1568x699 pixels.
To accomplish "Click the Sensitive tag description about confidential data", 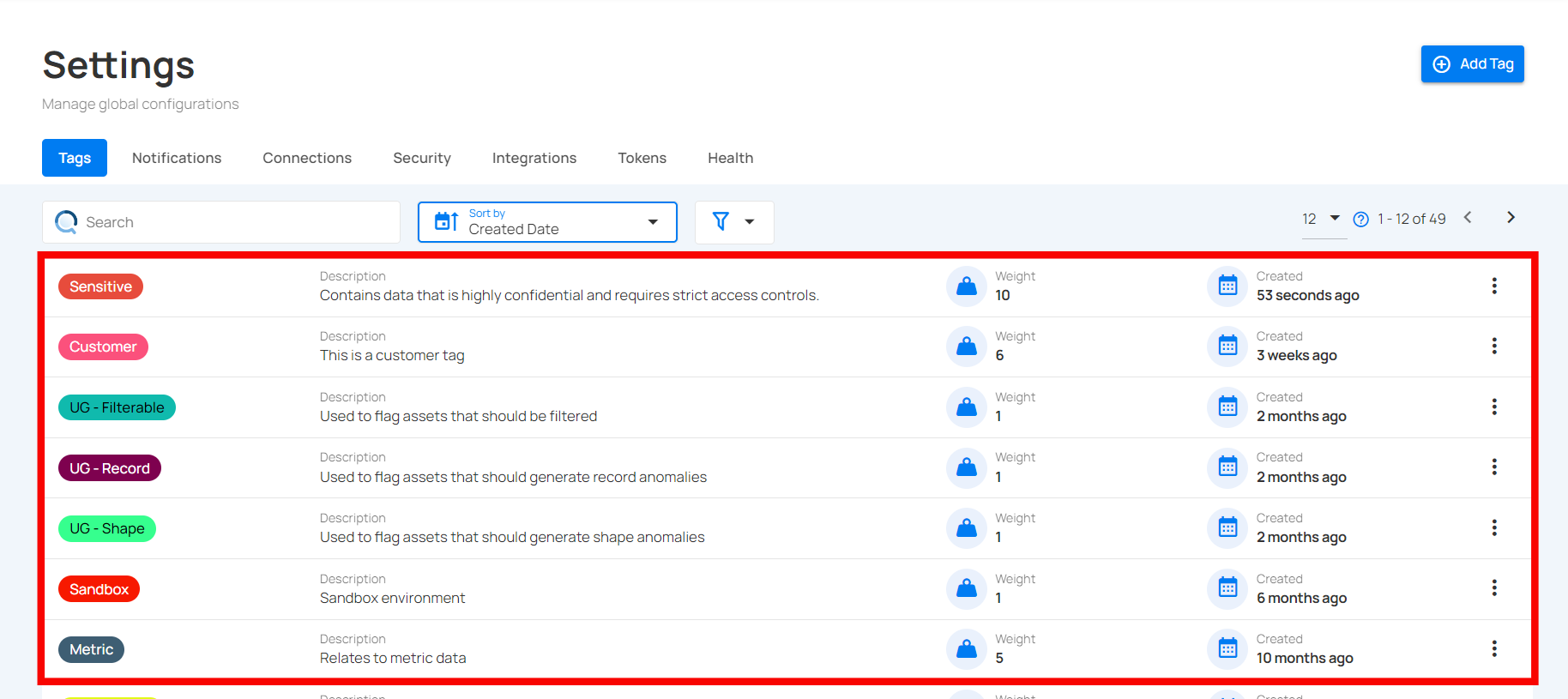I will (570, 295).
